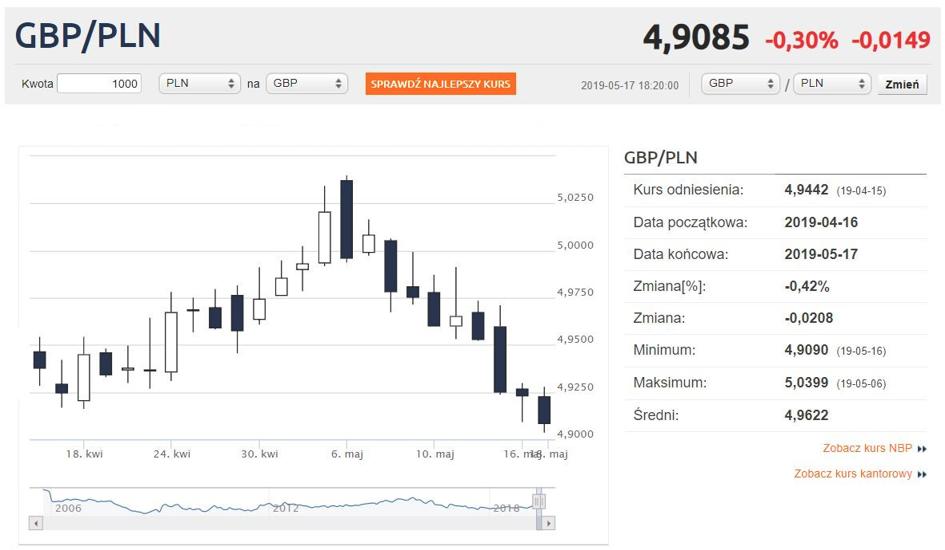The height and width of the screenshot is (550, 945).
Task: Open the PLN dropdown next to Kwota
Action: point(199,84)
